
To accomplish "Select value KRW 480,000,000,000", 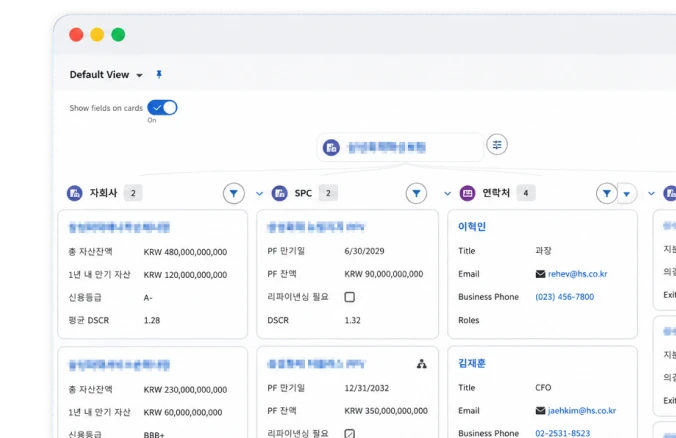I will point(185,252).
